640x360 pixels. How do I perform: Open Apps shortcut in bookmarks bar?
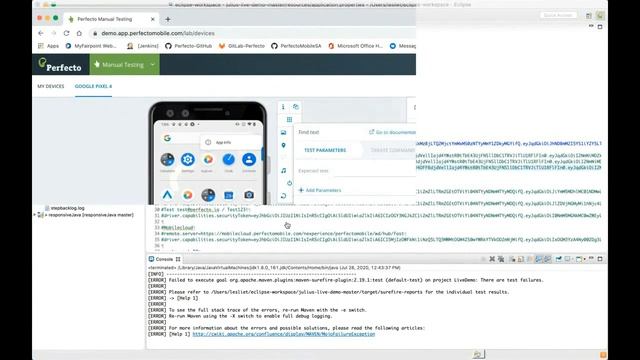click(49, 46)
